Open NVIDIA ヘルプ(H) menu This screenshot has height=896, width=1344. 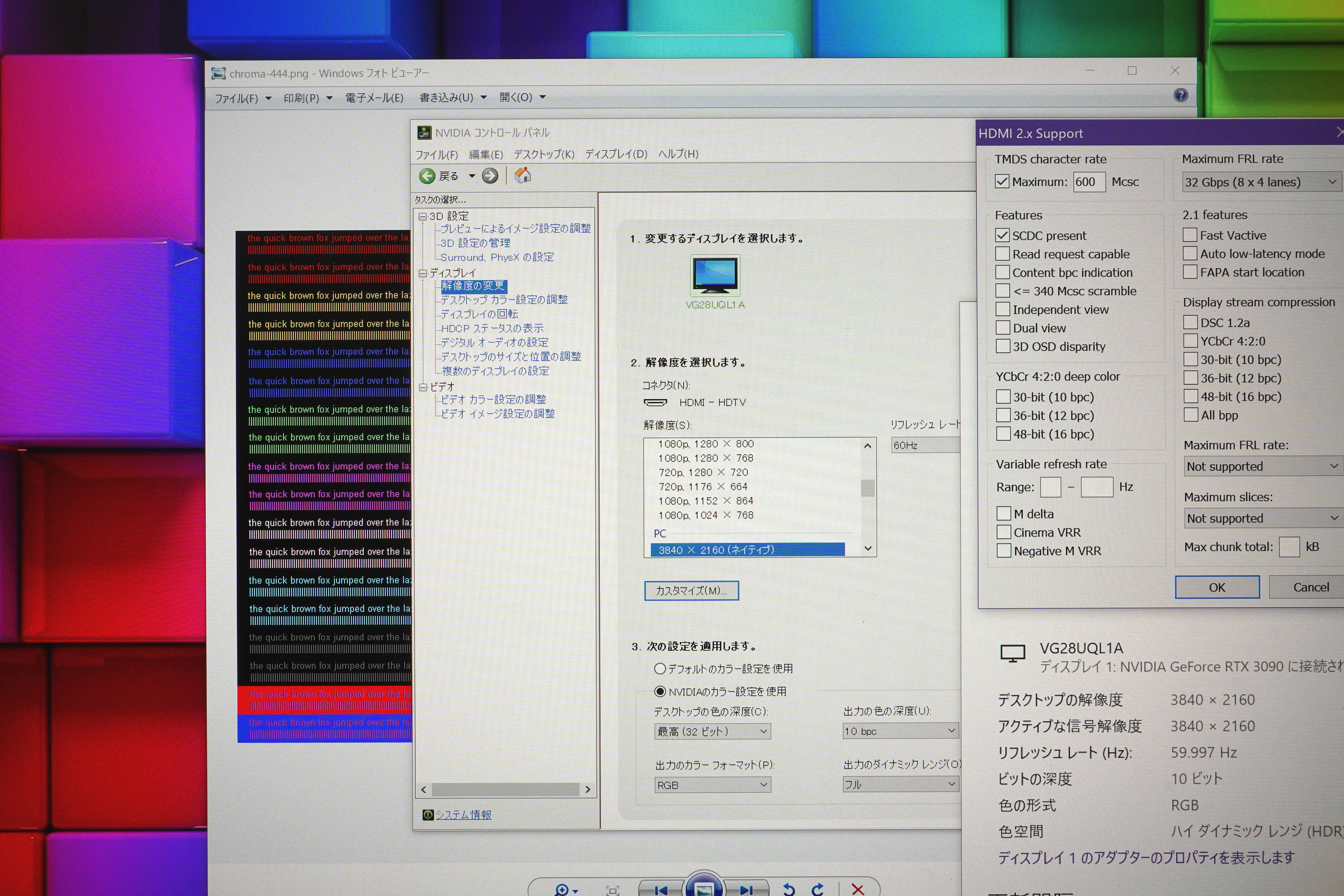(678, 154)
